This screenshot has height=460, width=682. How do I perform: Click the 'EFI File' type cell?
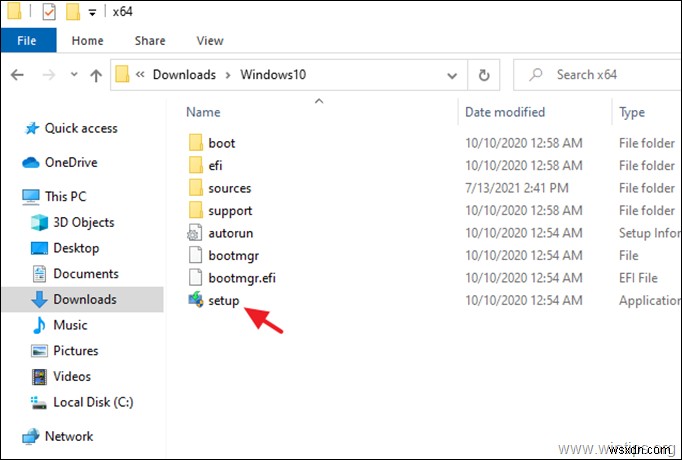click(638, 278)
